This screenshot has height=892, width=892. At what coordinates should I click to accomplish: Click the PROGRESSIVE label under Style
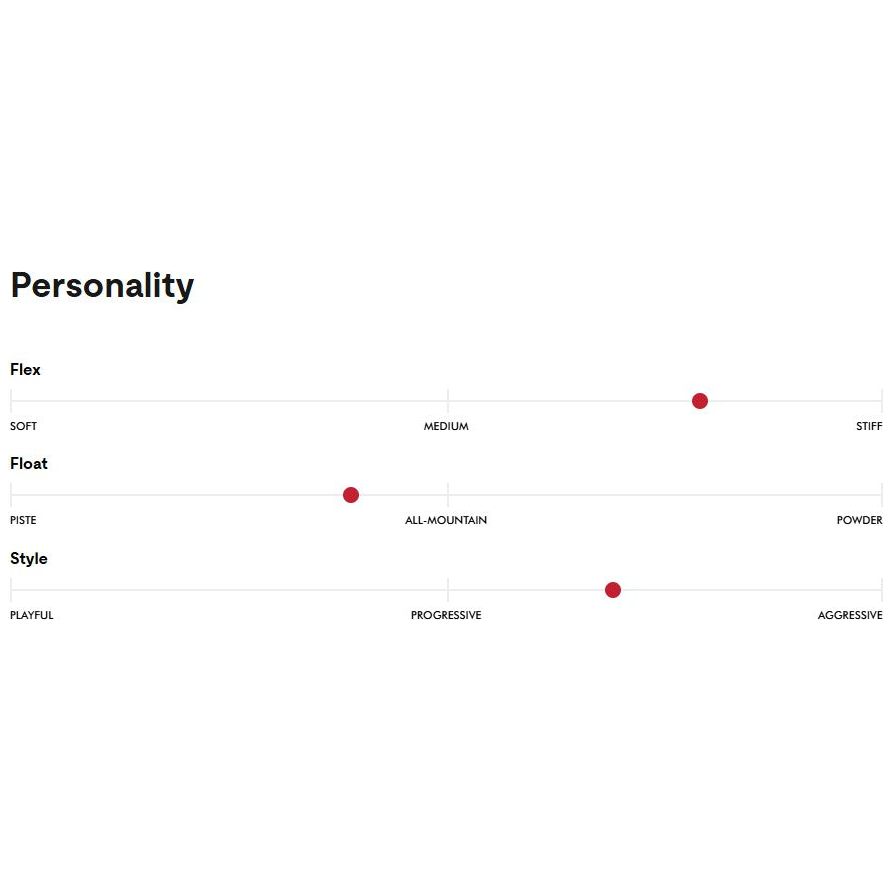(x=446, y=615)
